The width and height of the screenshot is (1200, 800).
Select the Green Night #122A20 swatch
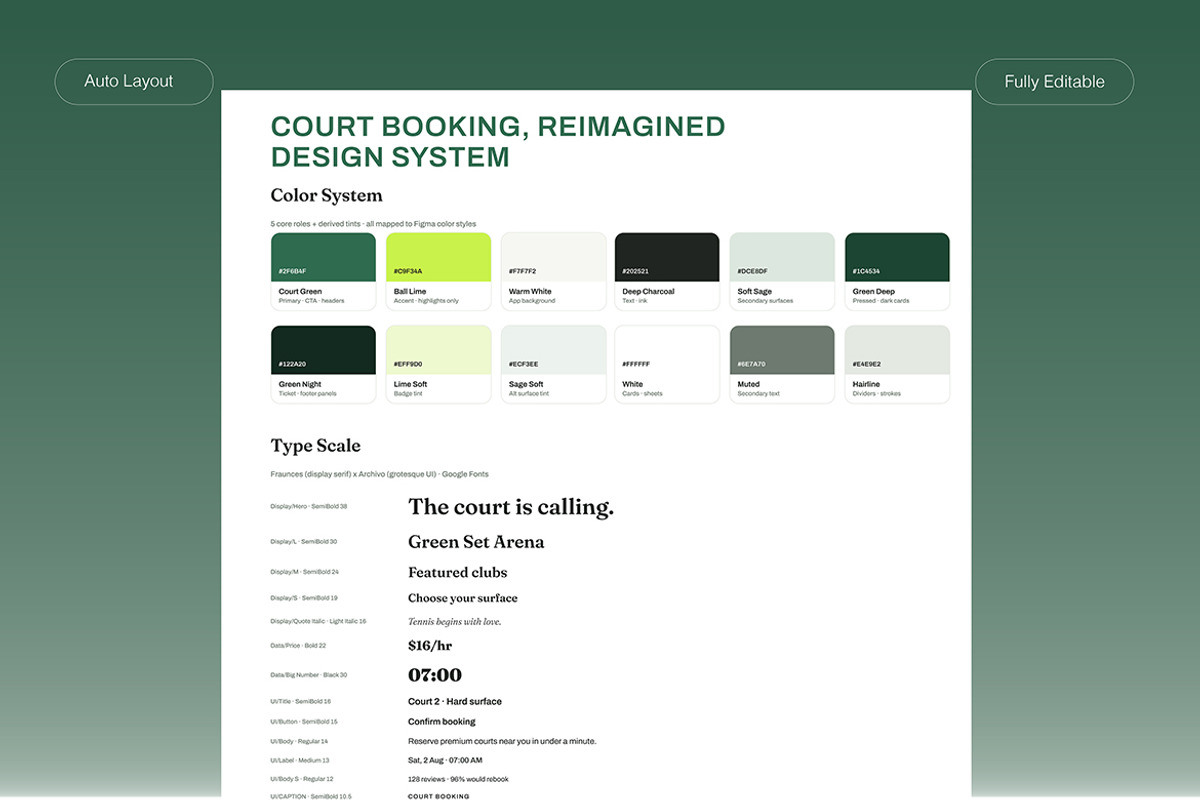323,364
